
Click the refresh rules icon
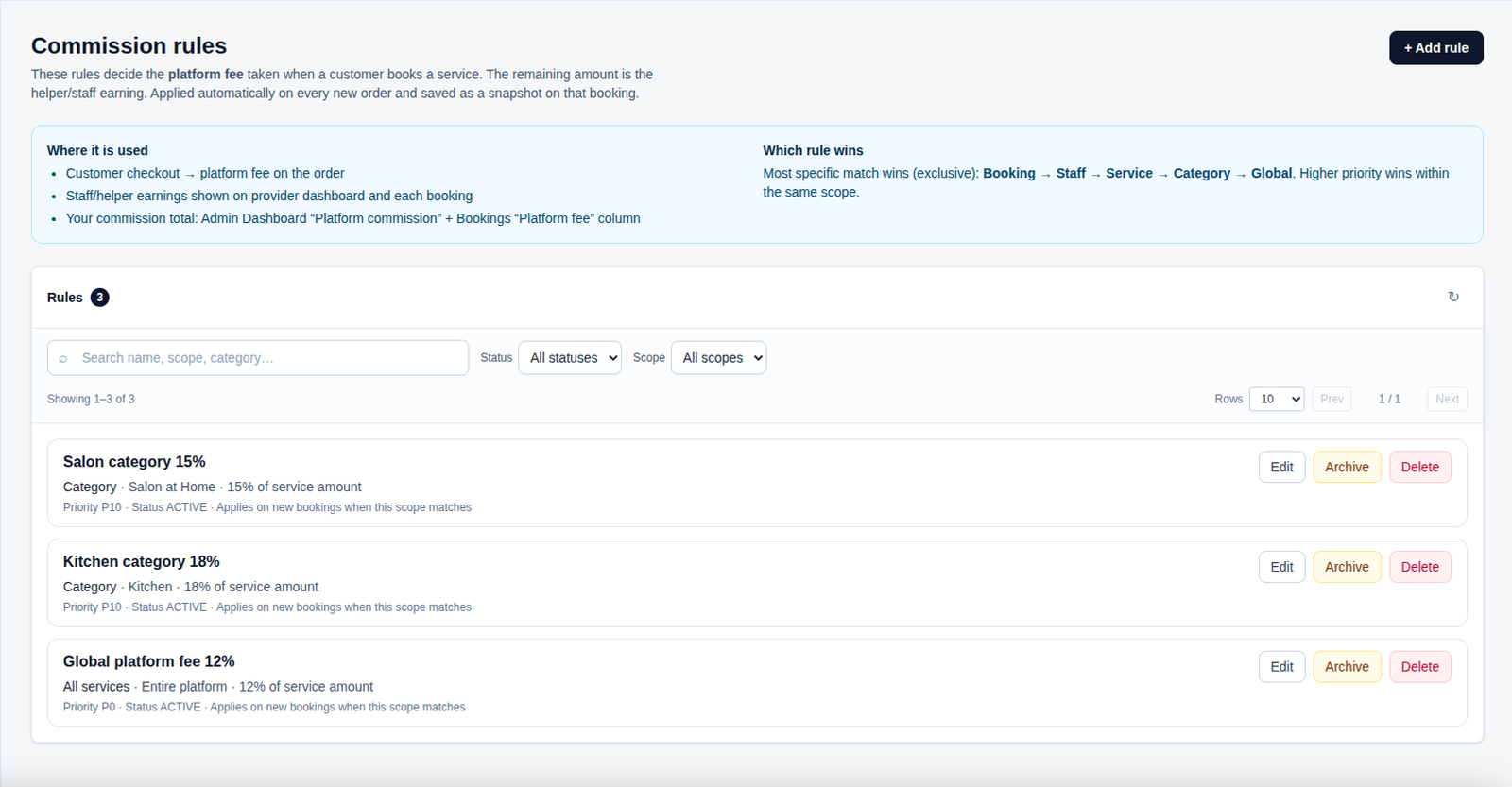1453,297
